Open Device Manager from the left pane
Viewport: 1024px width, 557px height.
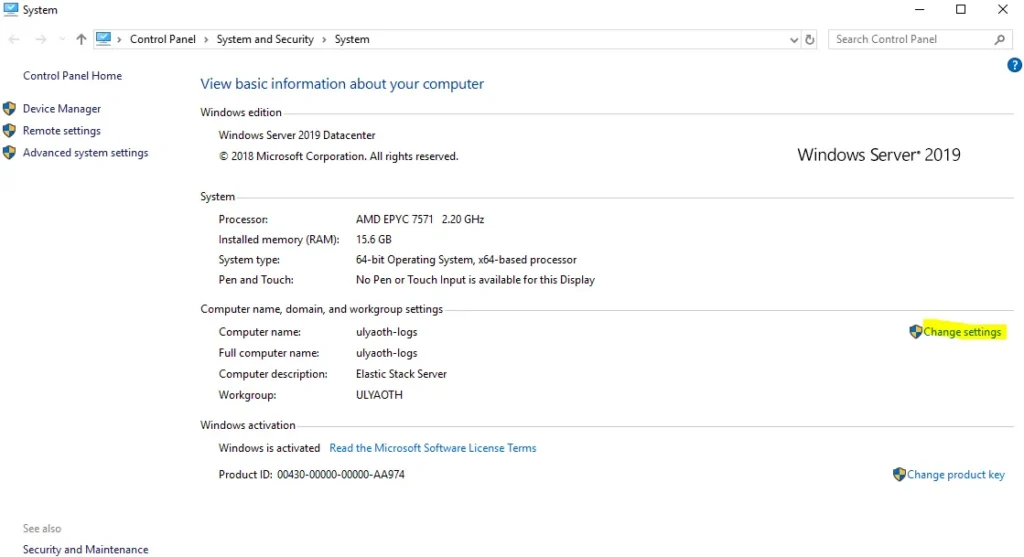[62, 109]
